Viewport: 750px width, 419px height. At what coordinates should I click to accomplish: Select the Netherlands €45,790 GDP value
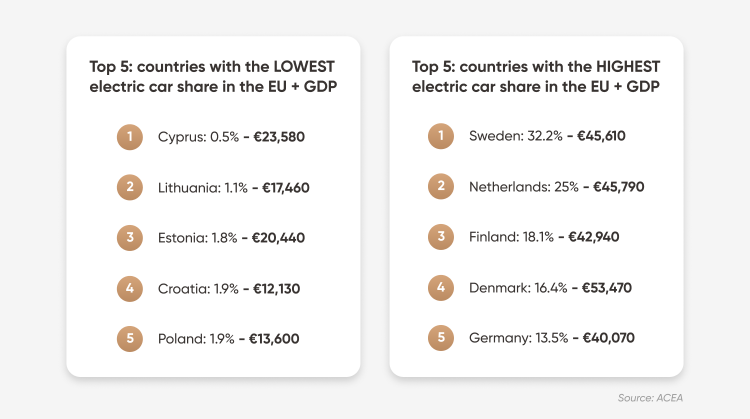[618, 187]
